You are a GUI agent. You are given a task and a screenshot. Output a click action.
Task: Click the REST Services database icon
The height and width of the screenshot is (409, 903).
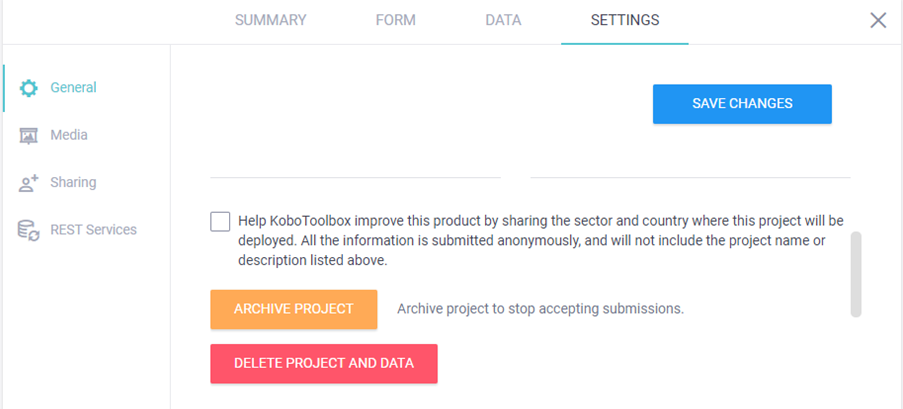[x=29, y=230]
